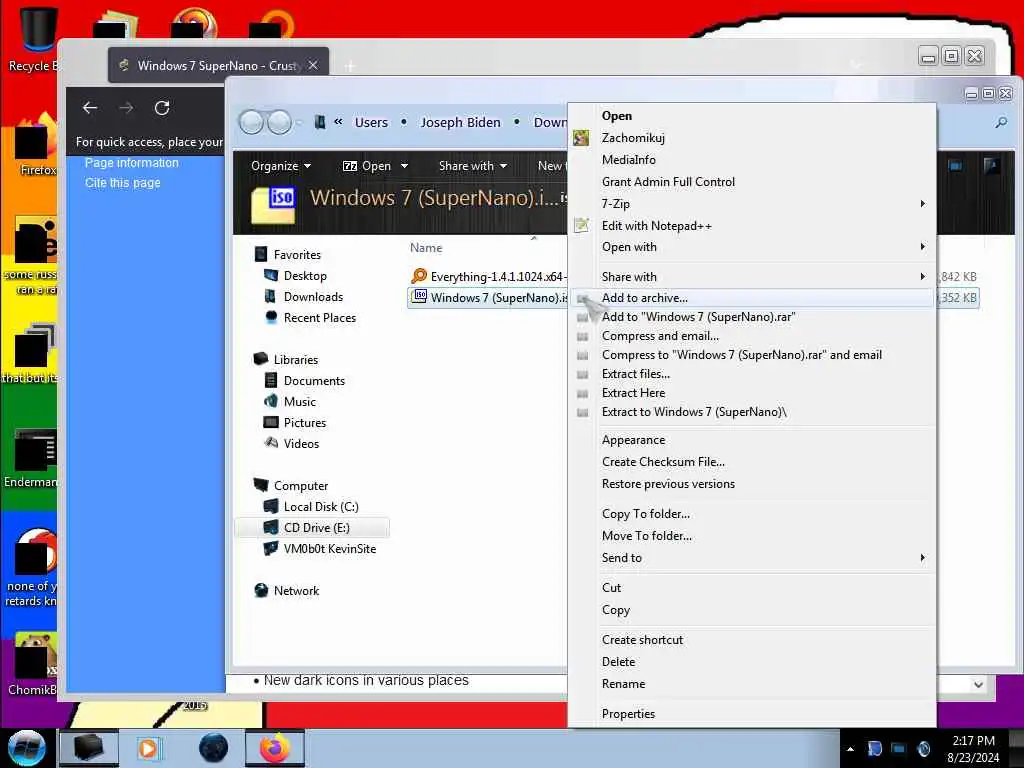Select MediaInfo menu entry
1024x768 pixels.
[752, 160]
